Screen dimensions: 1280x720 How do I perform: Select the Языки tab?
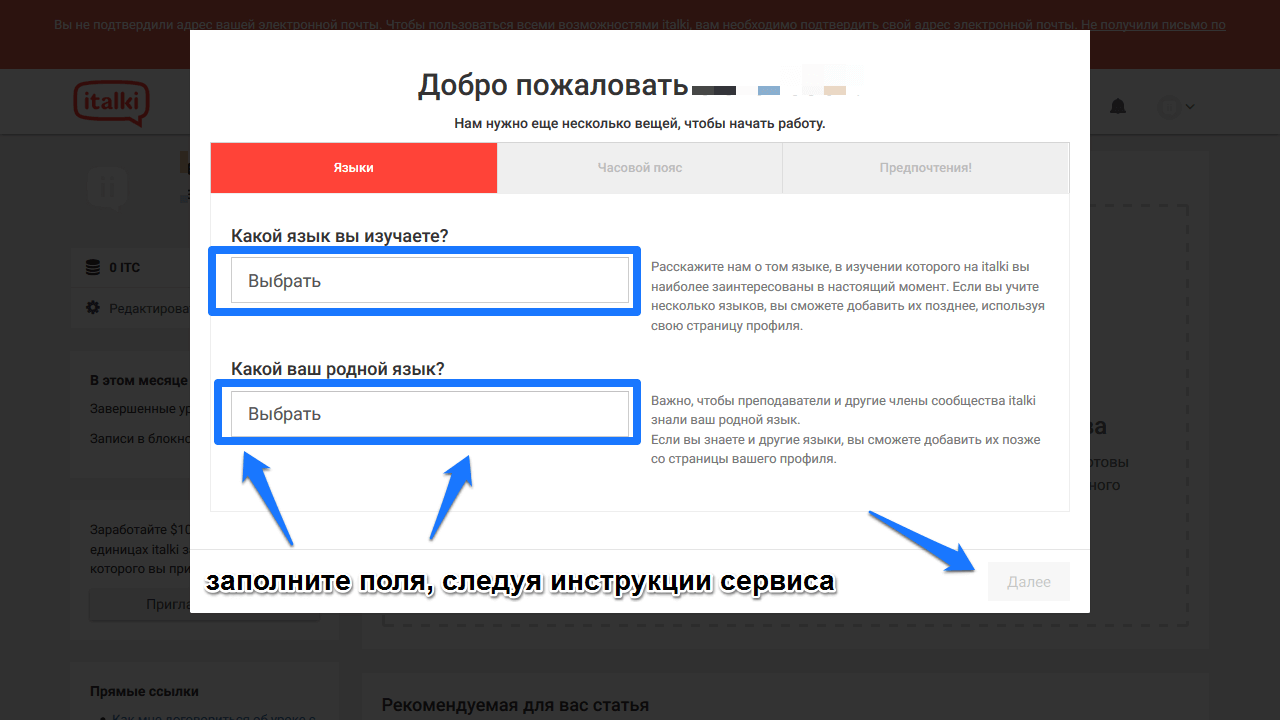[354, 168]
